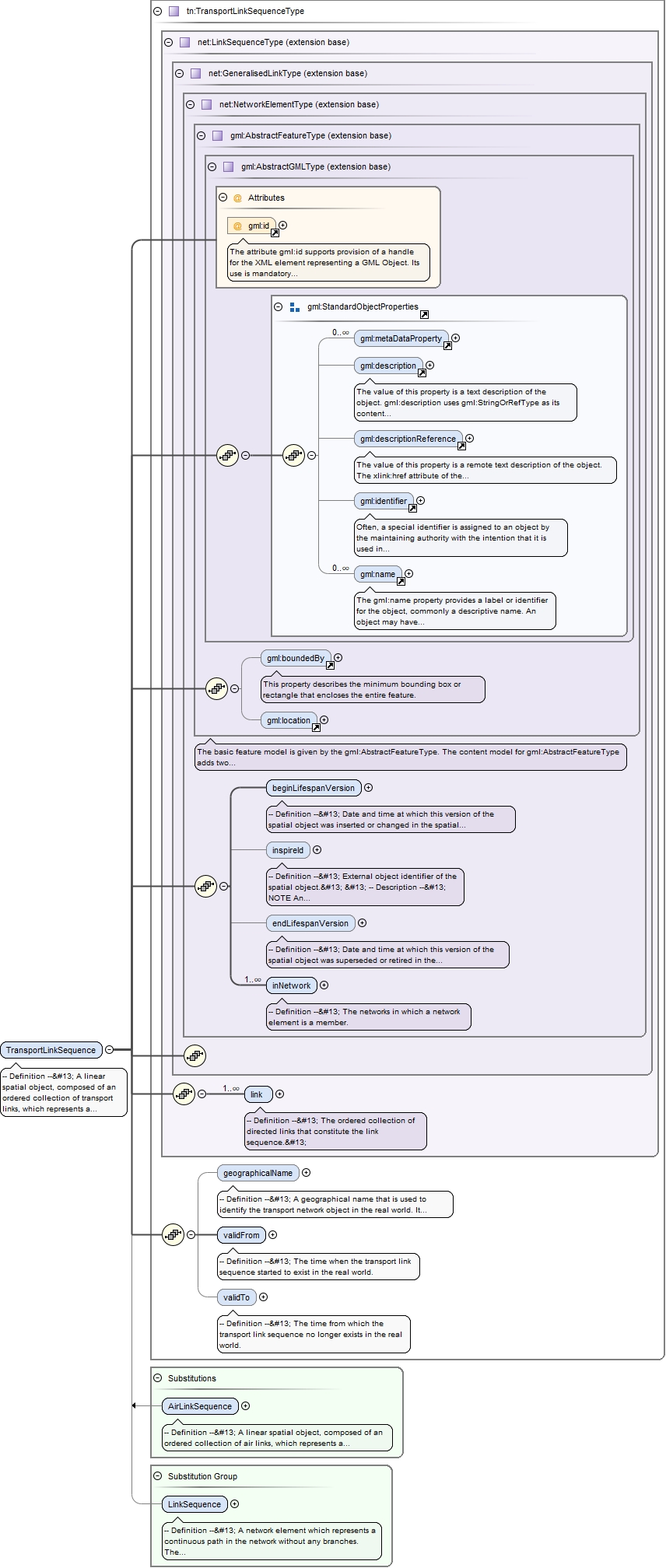Collapse net:NetworkElementType extension base

tap(190, 105)
